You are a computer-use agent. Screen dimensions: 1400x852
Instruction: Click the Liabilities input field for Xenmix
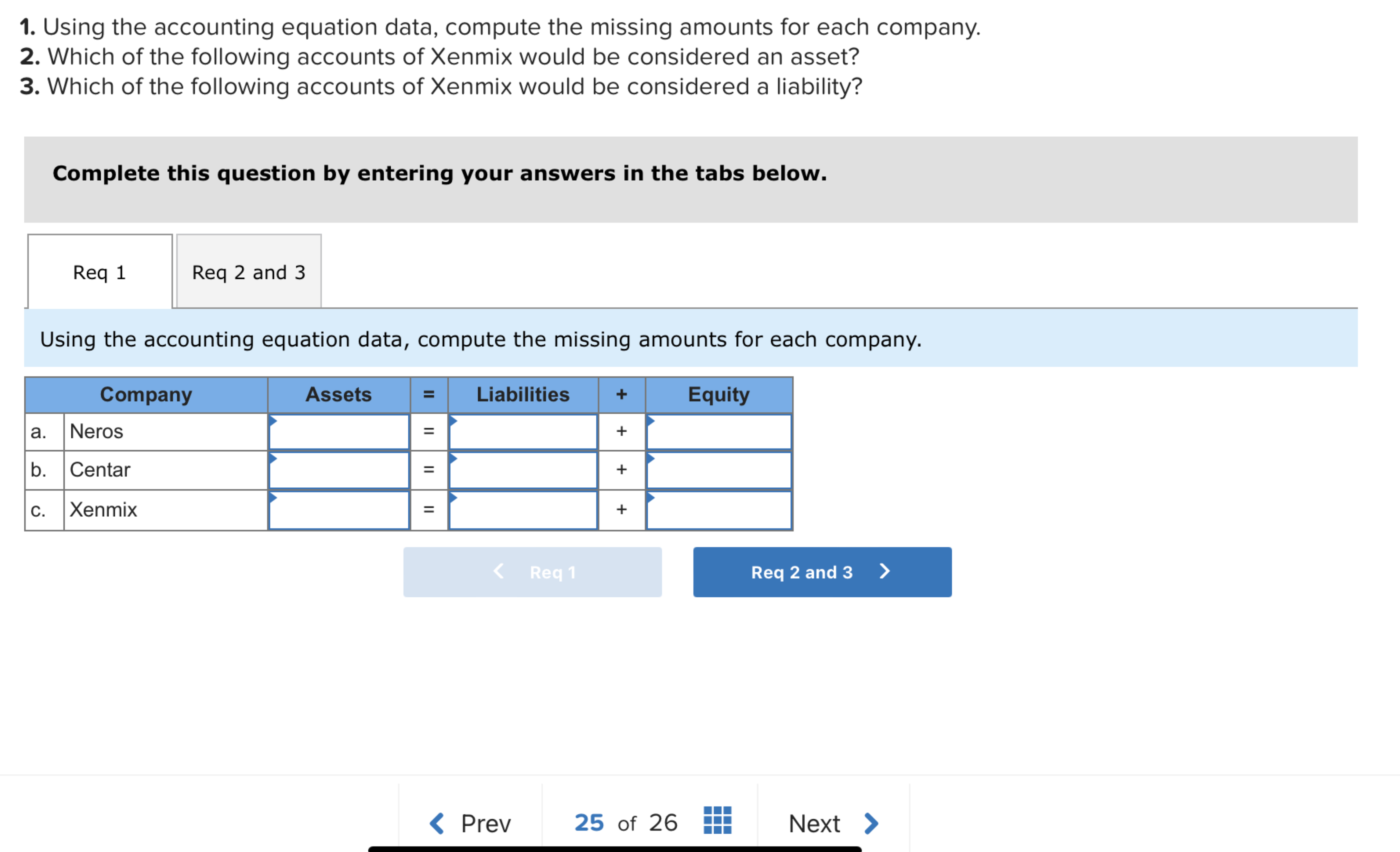(x=523, y=510)
